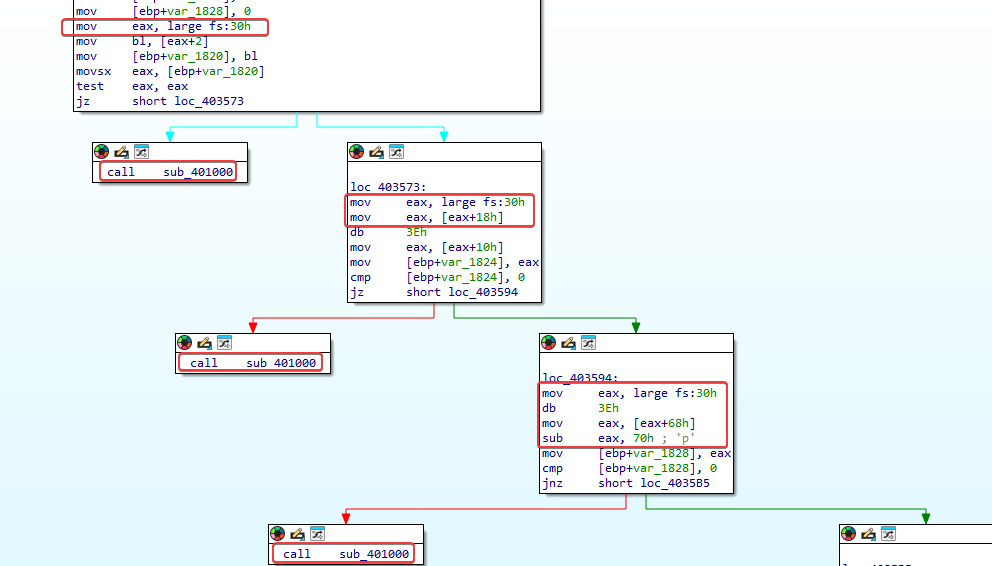Click group icon on call node under loc_403573
This screenshot has height=566, width=992.
pyautogui.click(x=224, y=343)
